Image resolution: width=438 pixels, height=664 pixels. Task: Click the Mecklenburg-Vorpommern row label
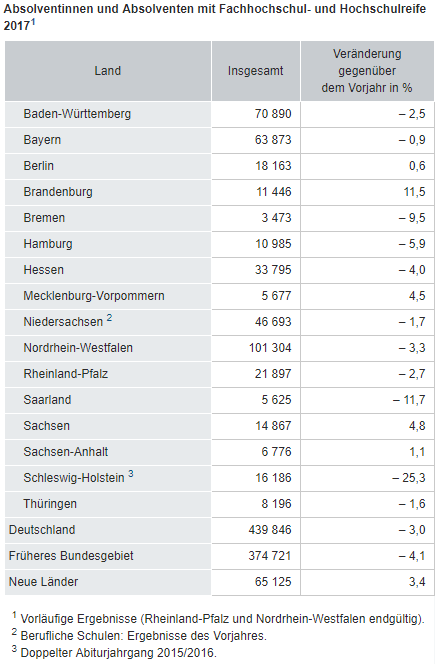94,296
